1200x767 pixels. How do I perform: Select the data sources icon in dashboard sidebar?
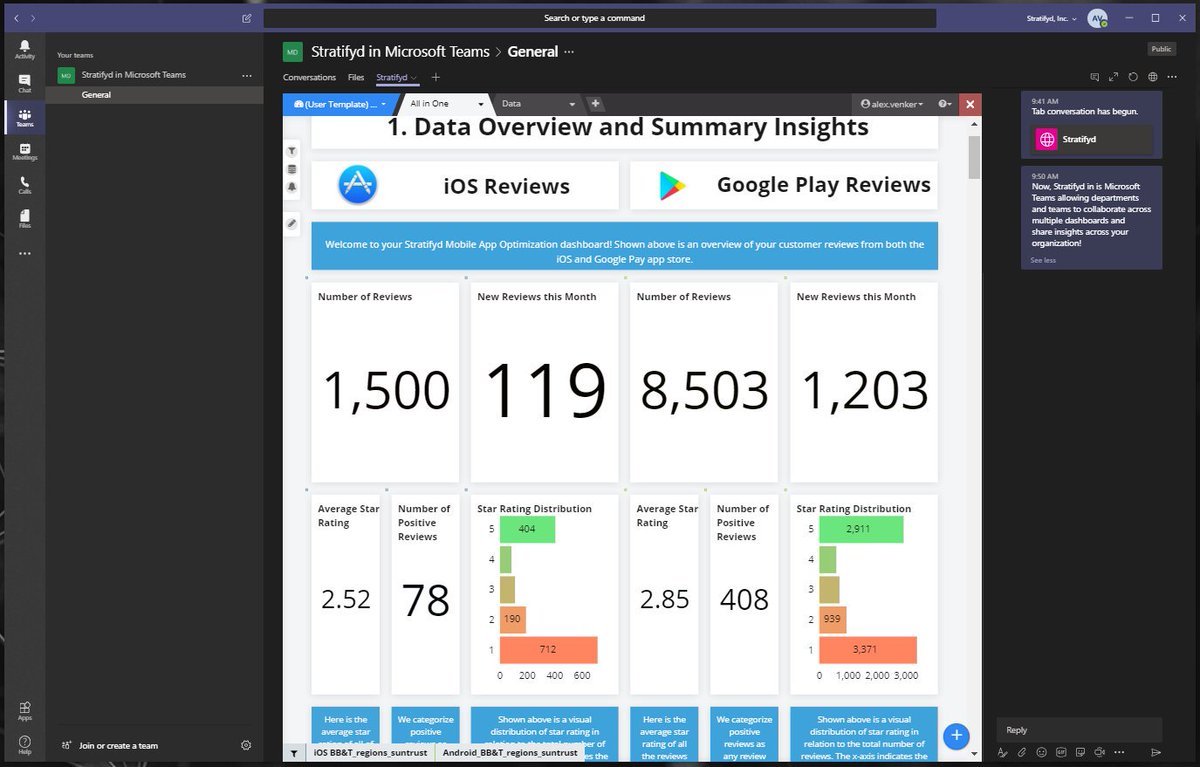292,169
